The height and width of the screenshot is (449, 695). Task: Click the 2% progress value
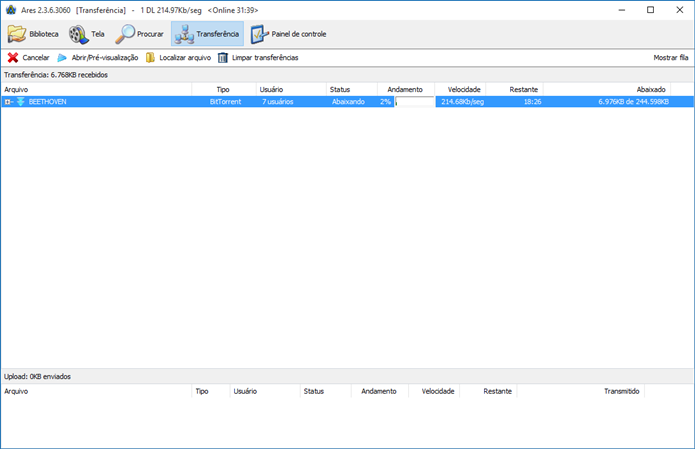[385, 102]
